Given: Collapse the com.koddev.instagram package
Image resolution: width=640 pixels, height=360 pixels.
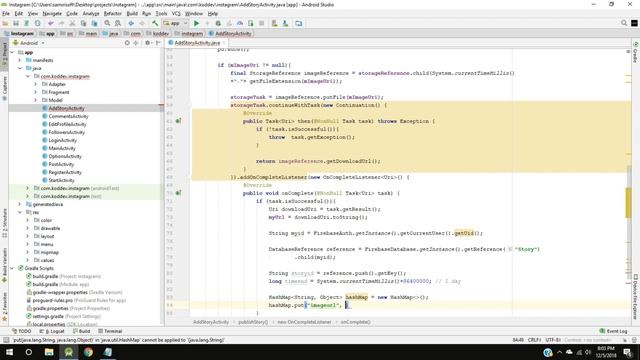Looking at the screenshot, I should tap(28, 76).
